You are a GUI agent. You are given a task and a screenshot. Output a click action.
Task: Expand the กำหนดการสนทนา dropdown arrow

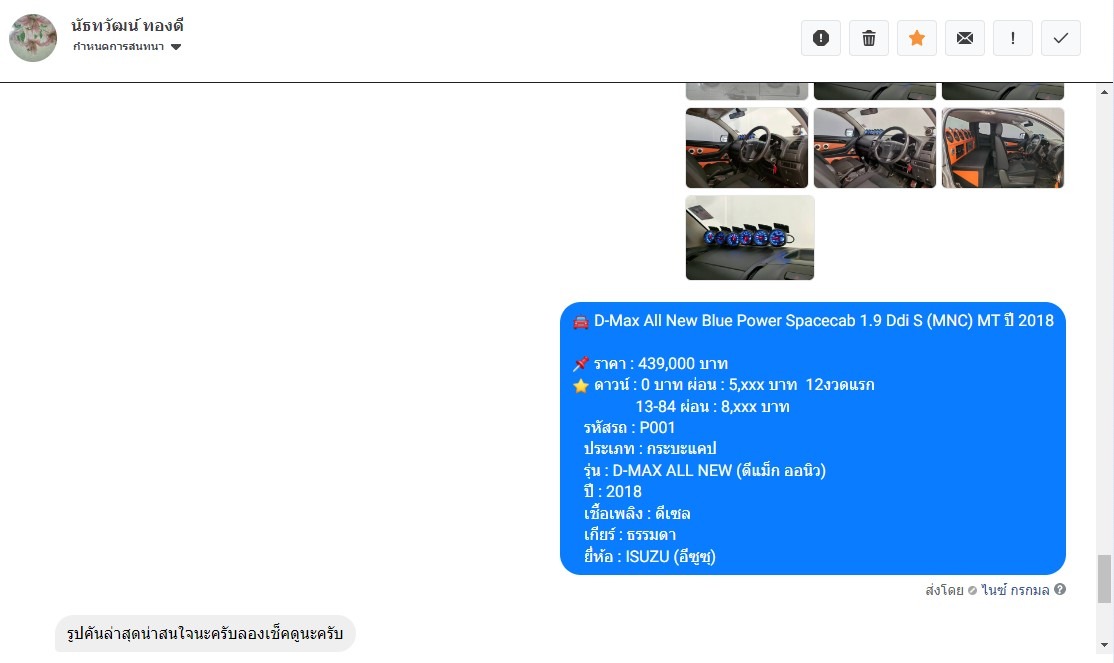(x=176, y=47)
